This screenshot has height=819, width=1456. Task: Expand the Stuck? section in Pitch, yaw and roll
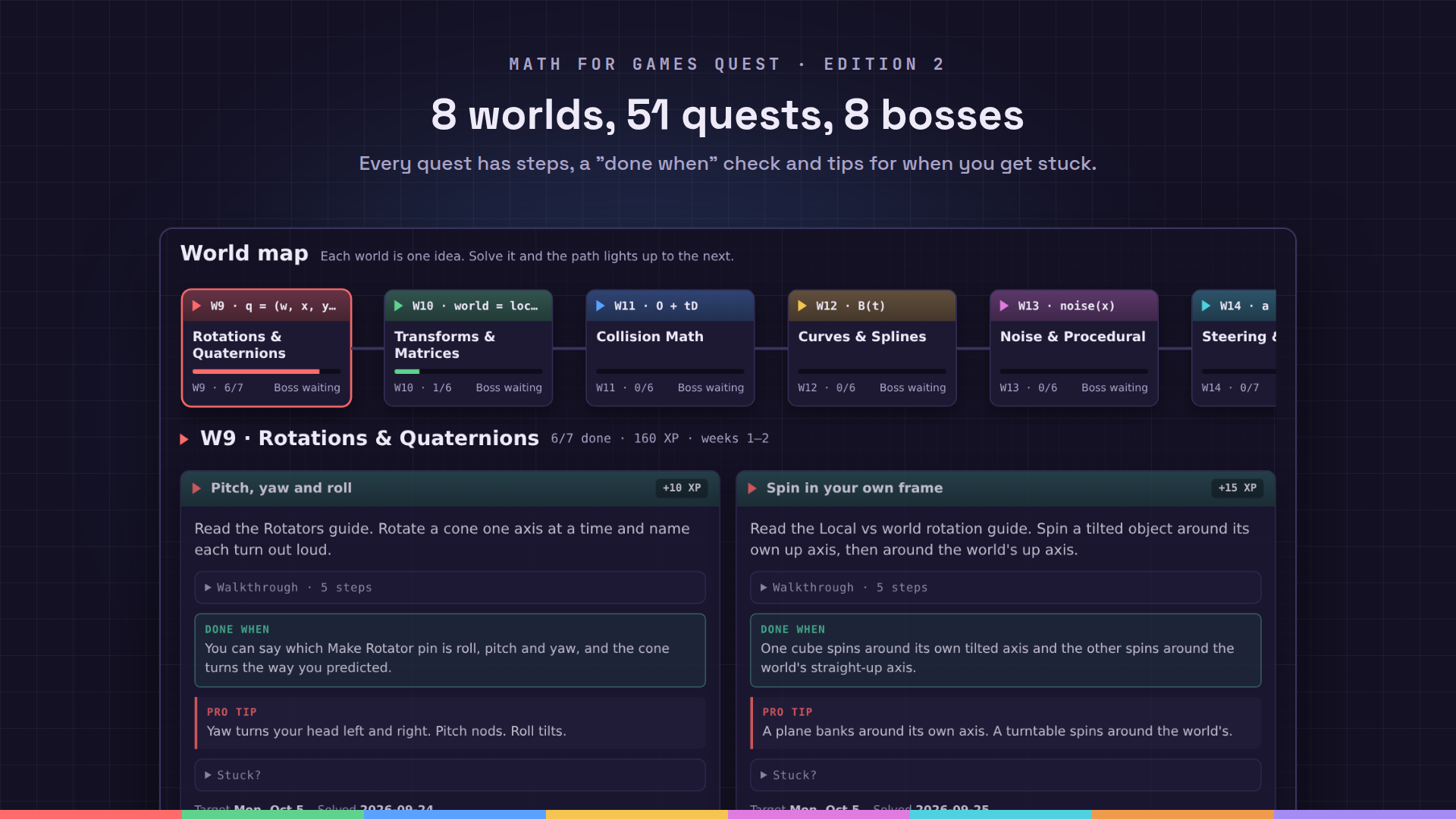pyautogui.click(x=450, y=775)
